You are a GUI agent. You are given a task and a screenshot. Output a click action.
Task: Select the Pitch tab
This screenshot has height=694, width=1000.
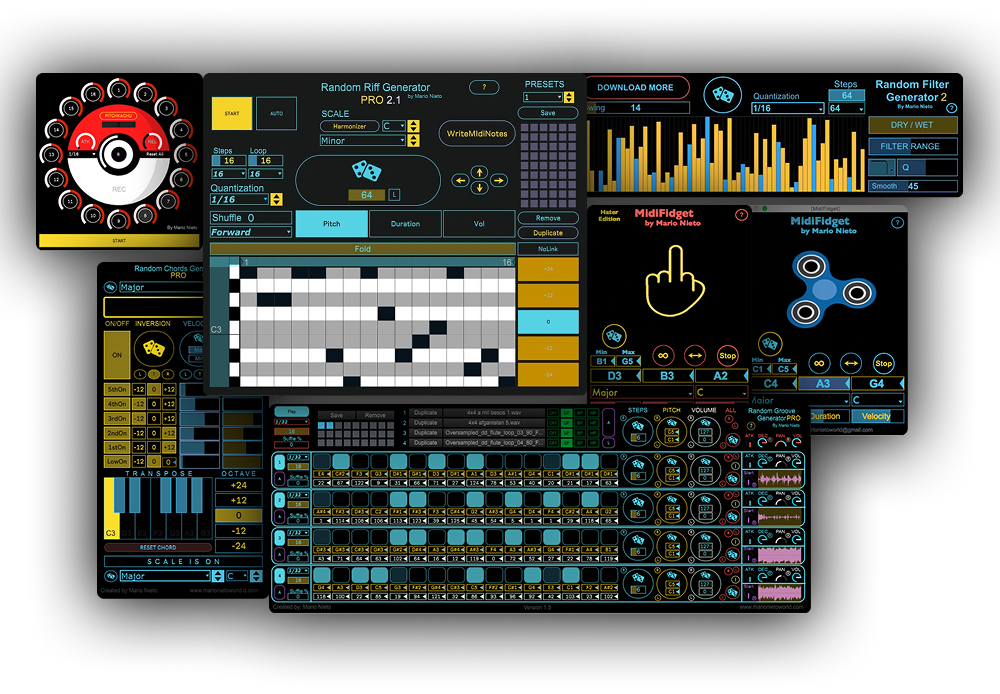coord(332,224)
